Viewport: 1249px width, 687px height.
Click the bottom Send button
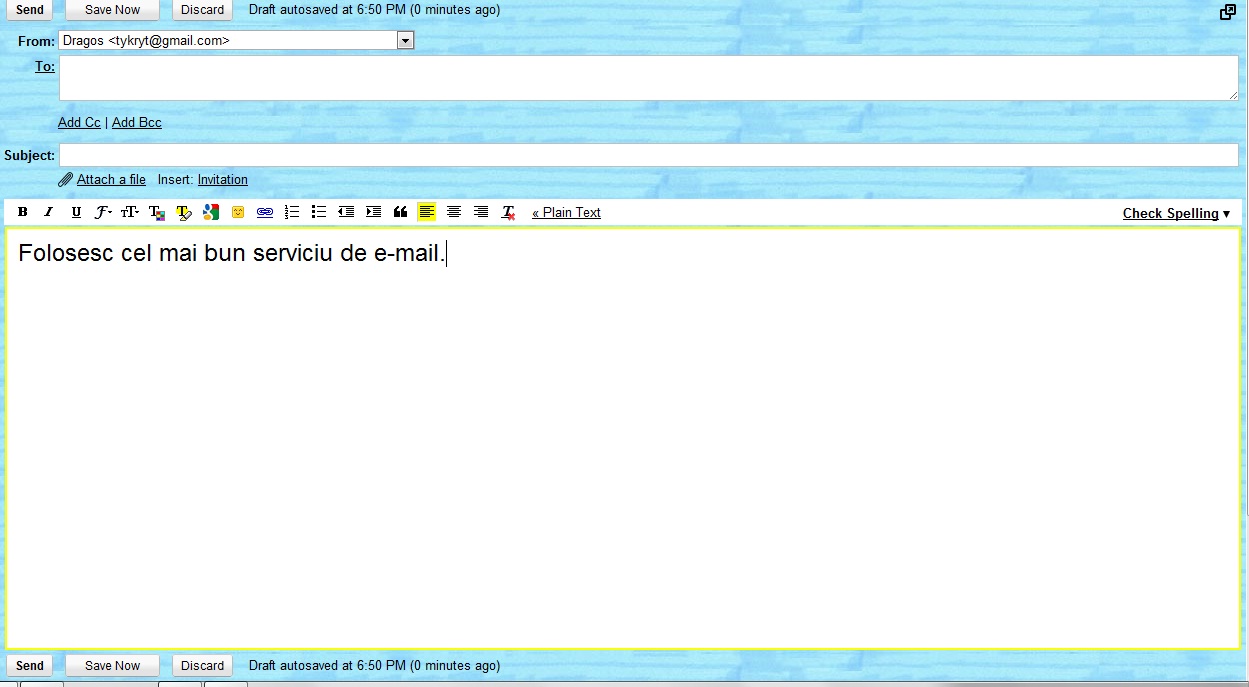30,666
